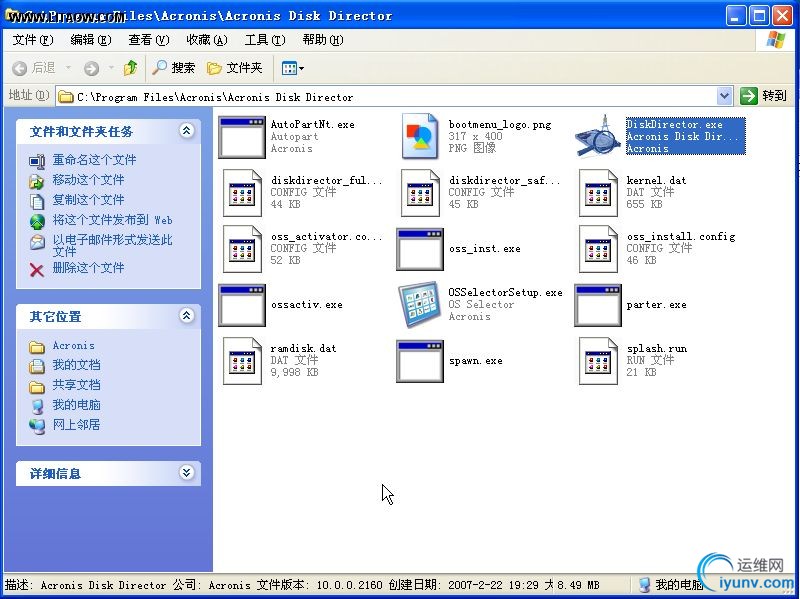
Task: Maximize the explorer window
Action: pyautogui.click(x=759, y=16)
